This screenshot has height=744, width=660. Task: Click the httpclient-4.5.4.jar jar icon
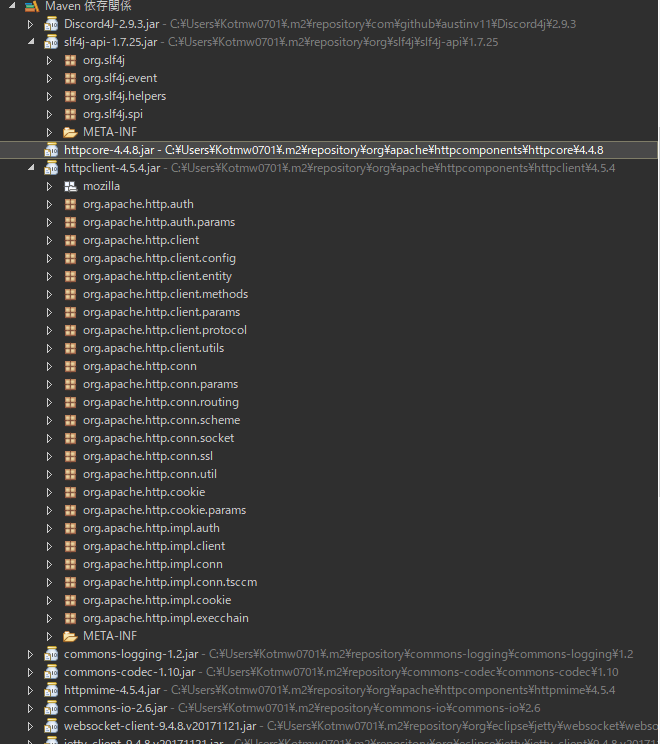point(51,168)
